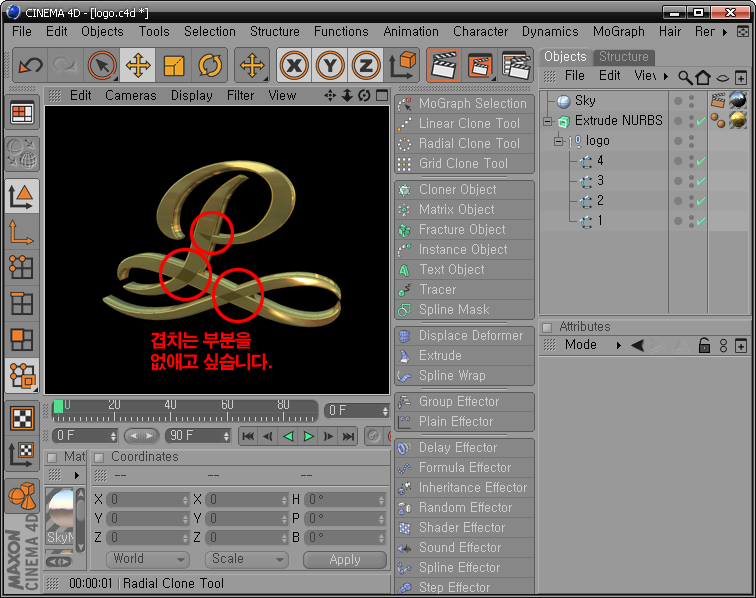Open the Scale mode dropdown
The height and width of the screenshot is (598, 756).
(246, 560)
